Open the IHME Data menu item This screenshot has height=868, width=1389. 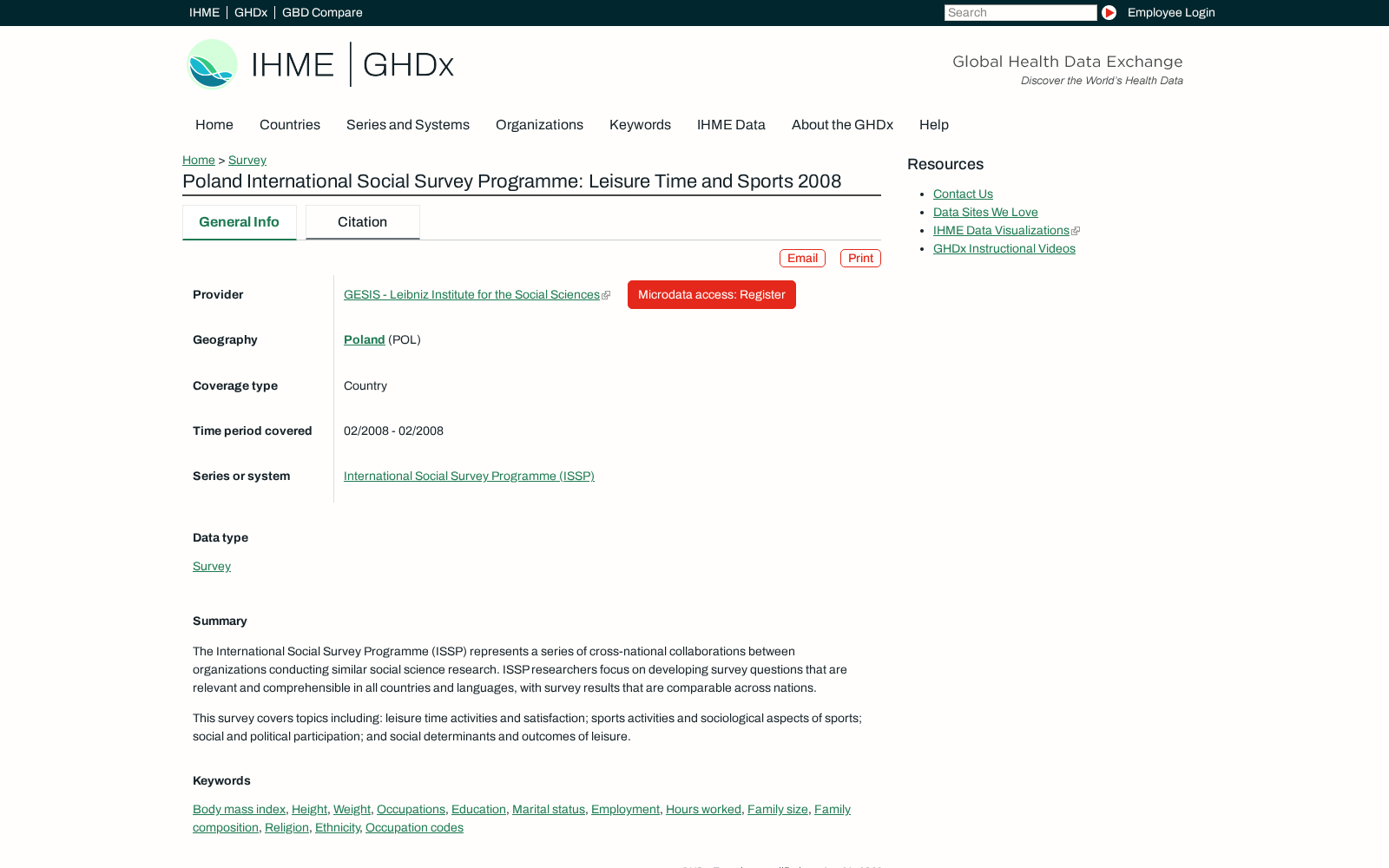pyautogui.click(x=731, y=125)
